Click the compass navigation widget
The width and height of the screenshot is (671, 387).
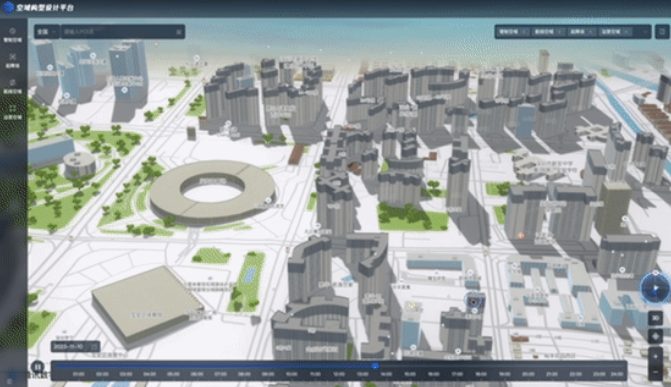[x=655, y=288]
